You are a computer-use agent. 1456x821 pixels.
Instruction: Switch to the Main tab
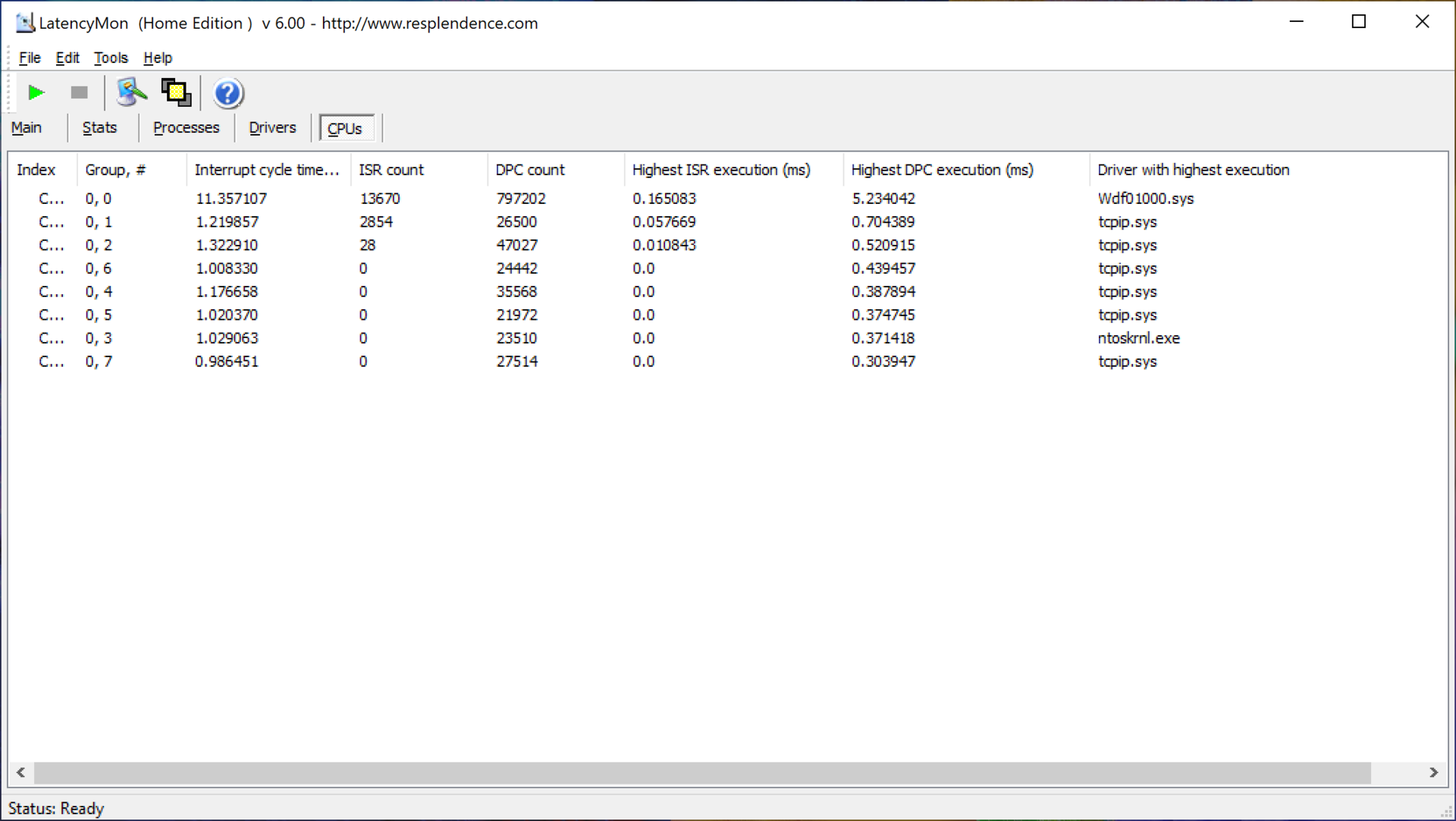coord(27,127)
